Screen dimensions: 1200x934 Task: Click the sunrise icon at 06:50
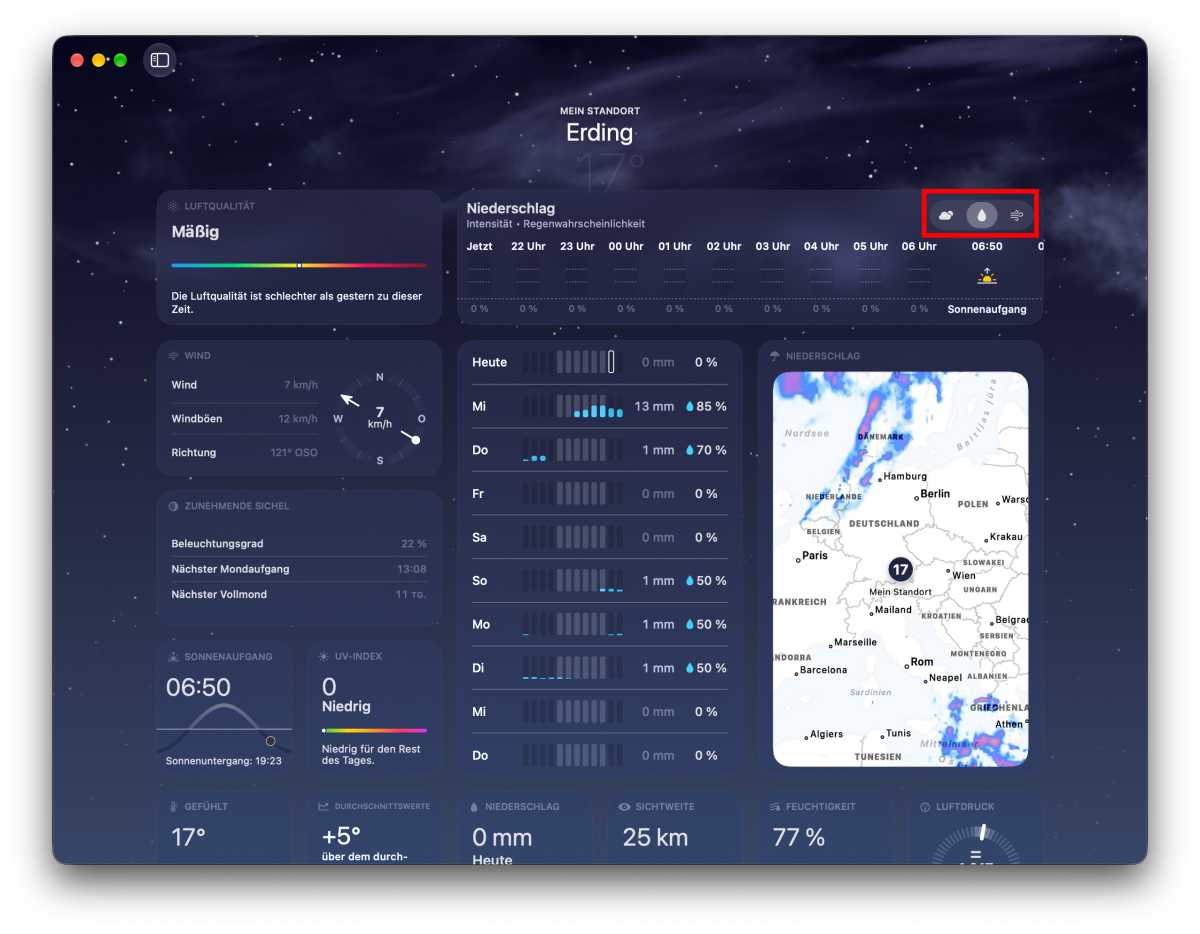[987, 276]
